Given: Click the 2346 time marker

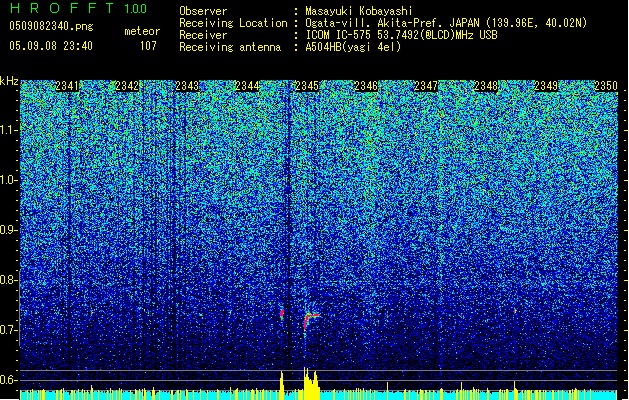Looking at the screenshot, I should pyautogui.click(x=366, y=86).
